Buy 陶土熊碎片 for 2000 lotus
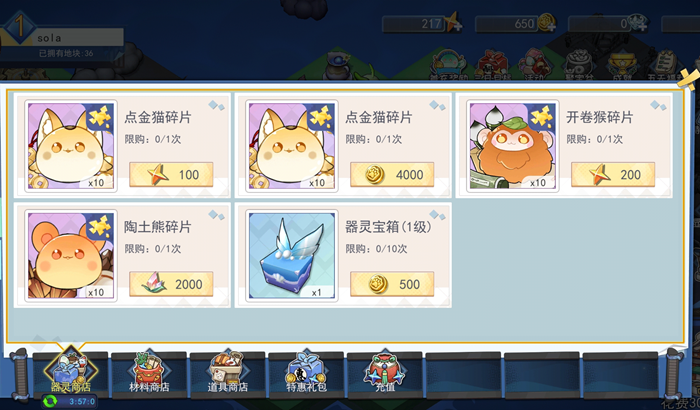 click(171, 284)
